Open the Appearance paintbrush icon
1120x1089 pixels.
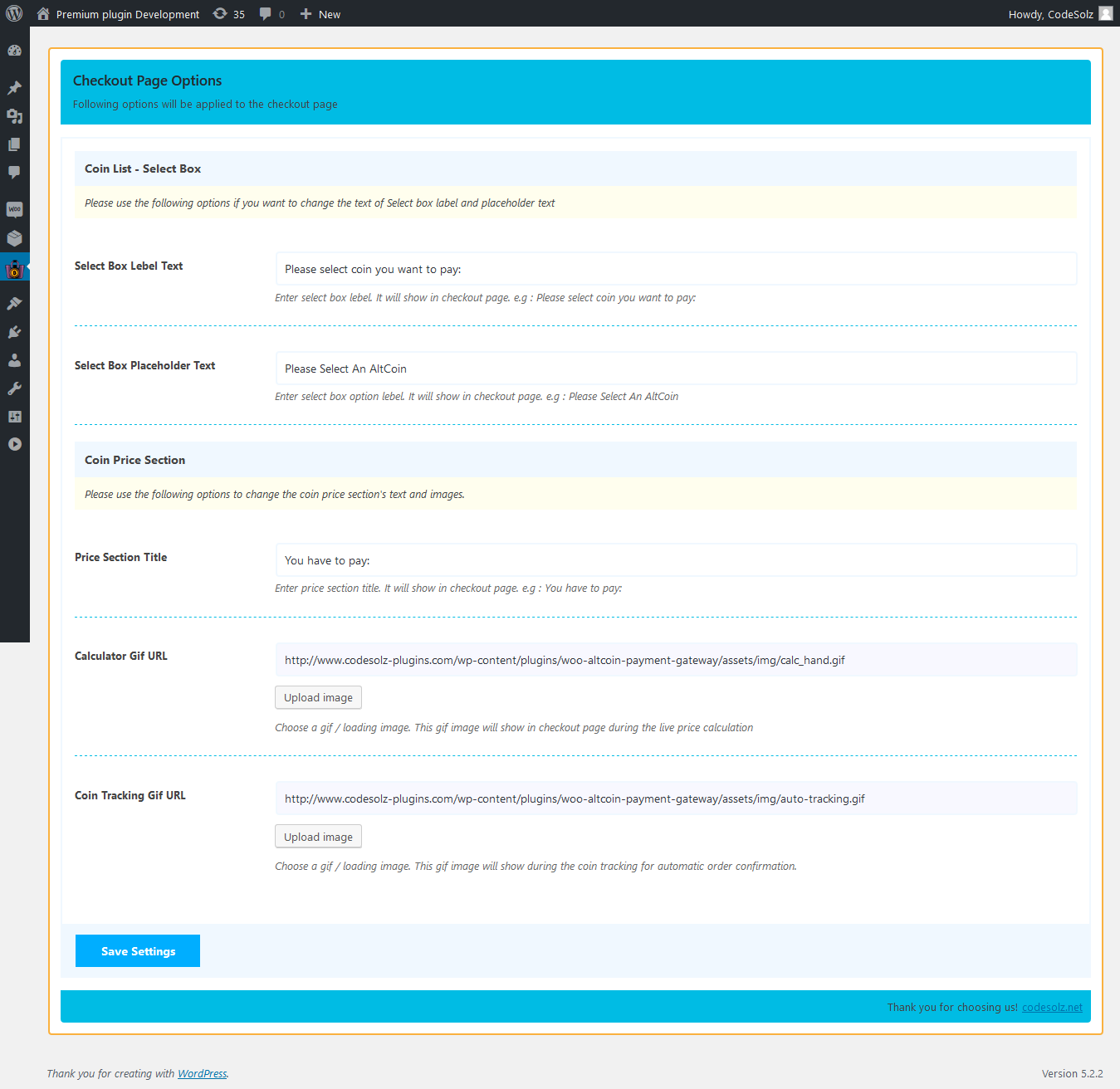(14, 304)
